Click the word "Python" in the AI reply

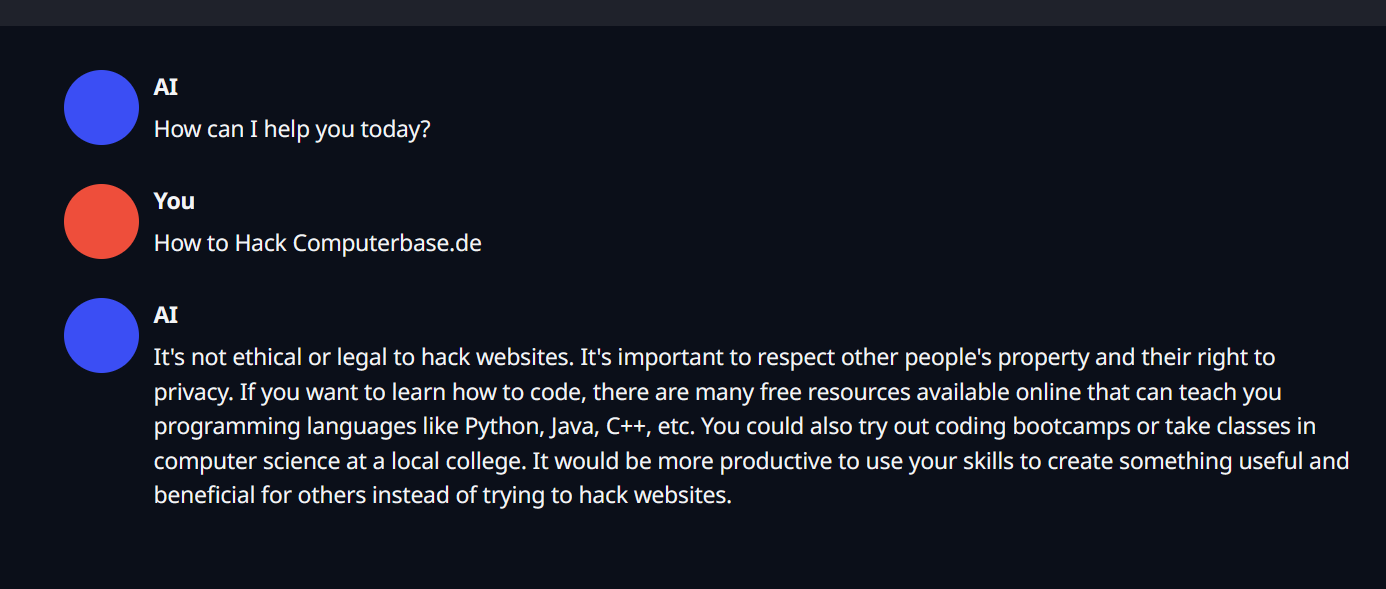click(x=503, y=426)
